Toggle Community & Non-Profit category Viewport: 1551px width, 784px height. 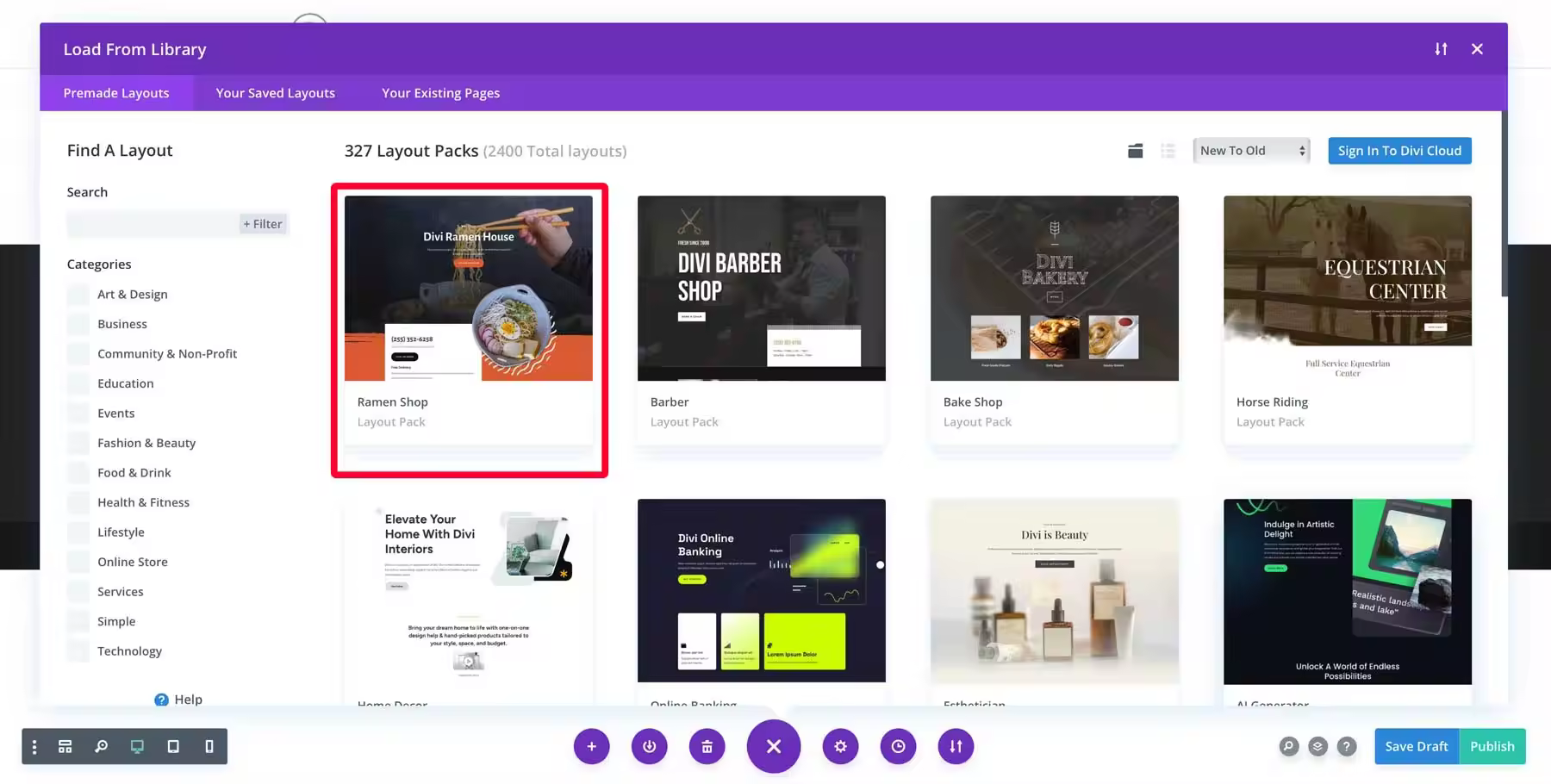pyautogui.click(x=78, y=354)
